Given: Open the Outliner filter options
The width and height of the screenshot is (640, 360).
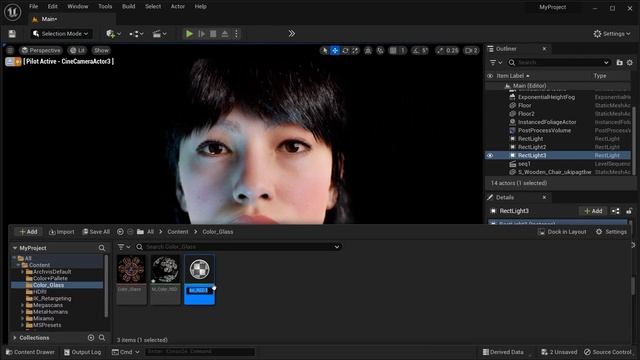Looking at the screenshot, I should click(x=496, y=62).
